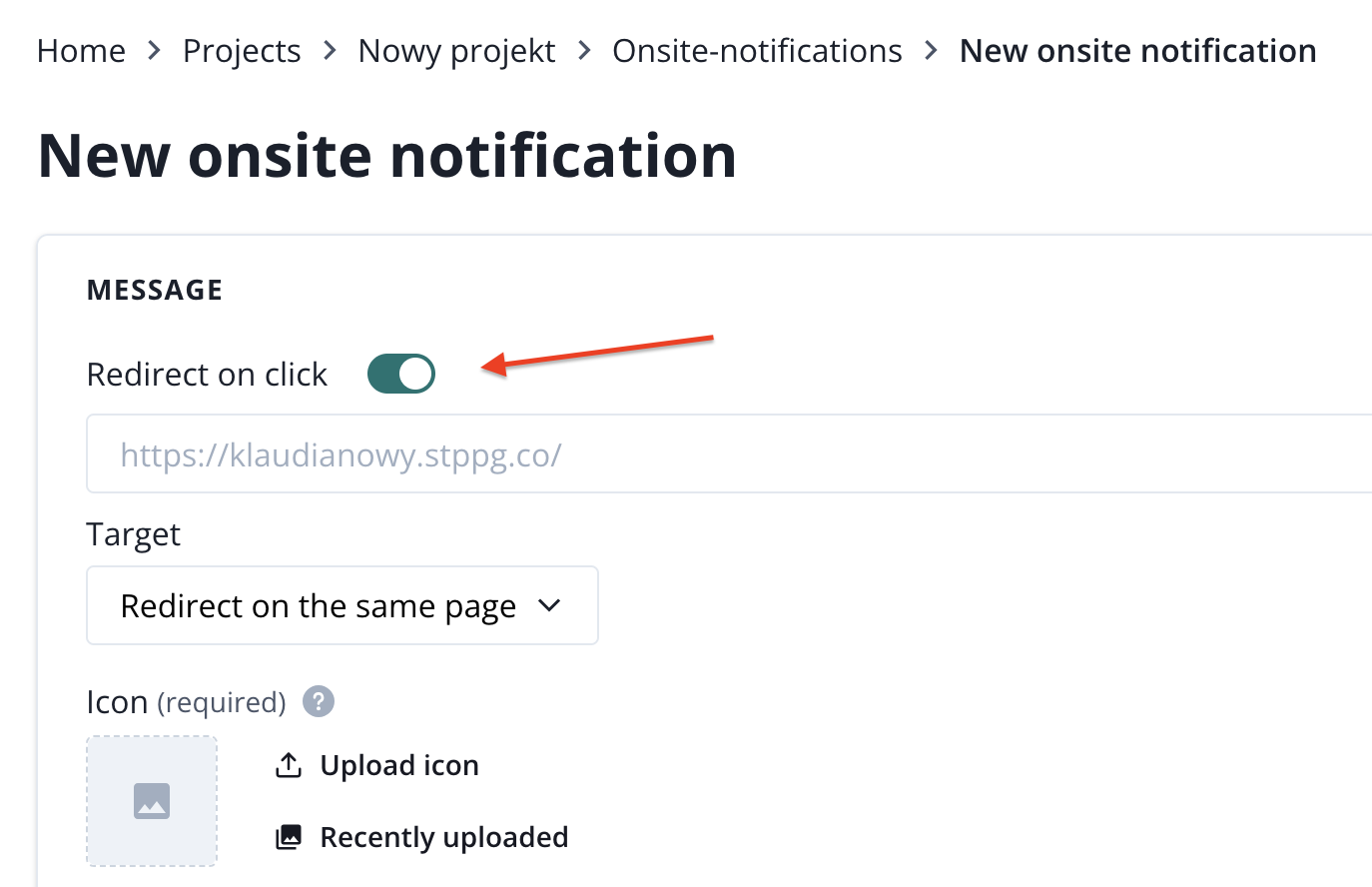Click the image placeholder icon
The height and width of the screenshot is (887, 1372).
(x=152, y=801)
